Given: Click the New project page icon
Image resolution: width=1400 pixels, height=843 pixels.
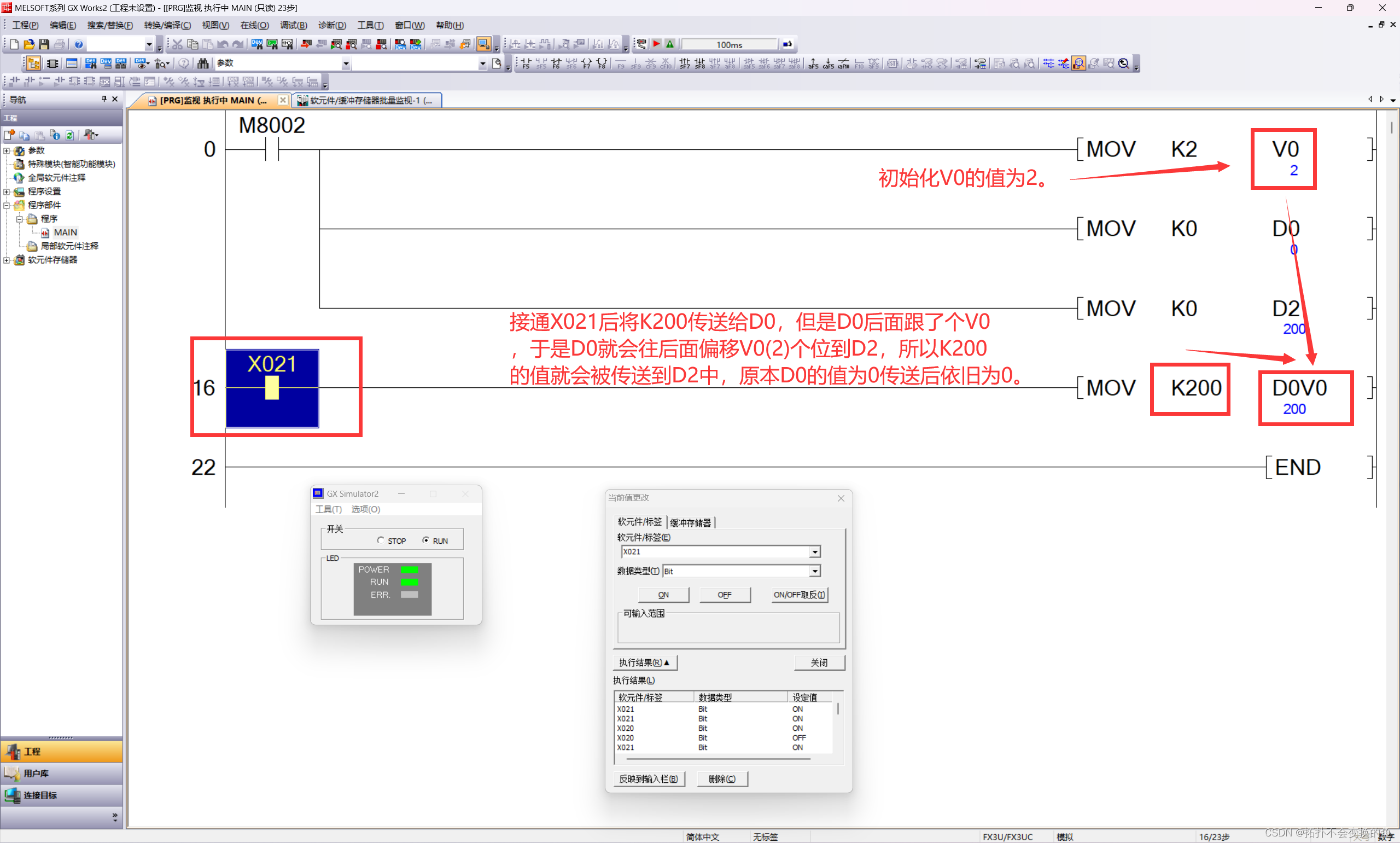Looking at the screenshot, I should pos(14,44).
